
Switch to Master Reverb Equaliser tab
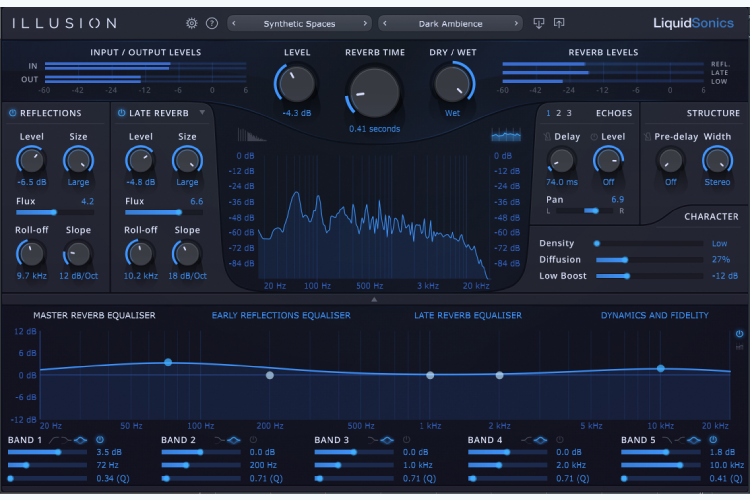[x=94, y=315]
